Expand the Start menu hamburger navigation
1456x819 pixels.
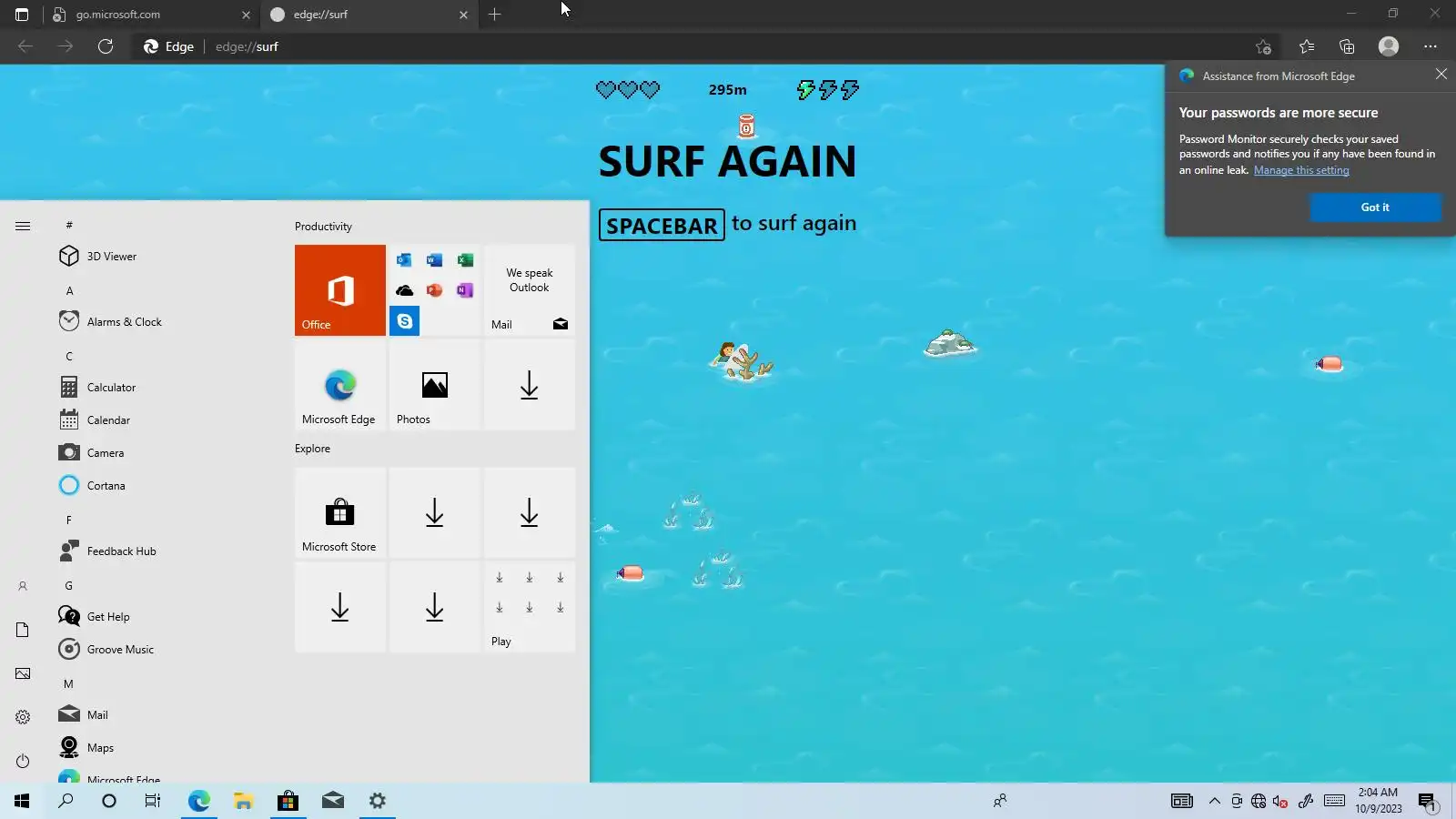click(23, 226)
